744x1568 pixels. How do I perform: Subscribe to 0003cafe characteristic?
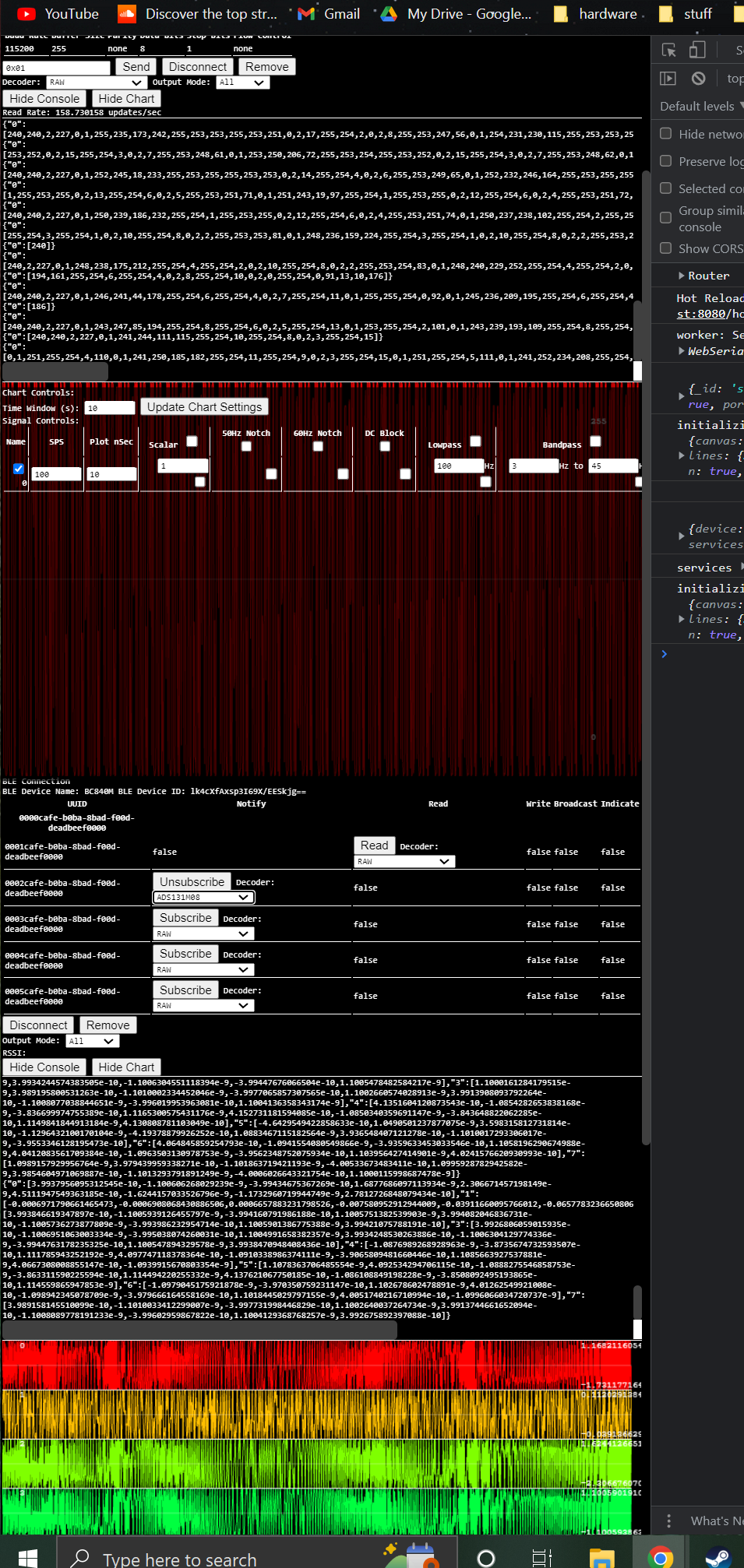tap(185, 918)
